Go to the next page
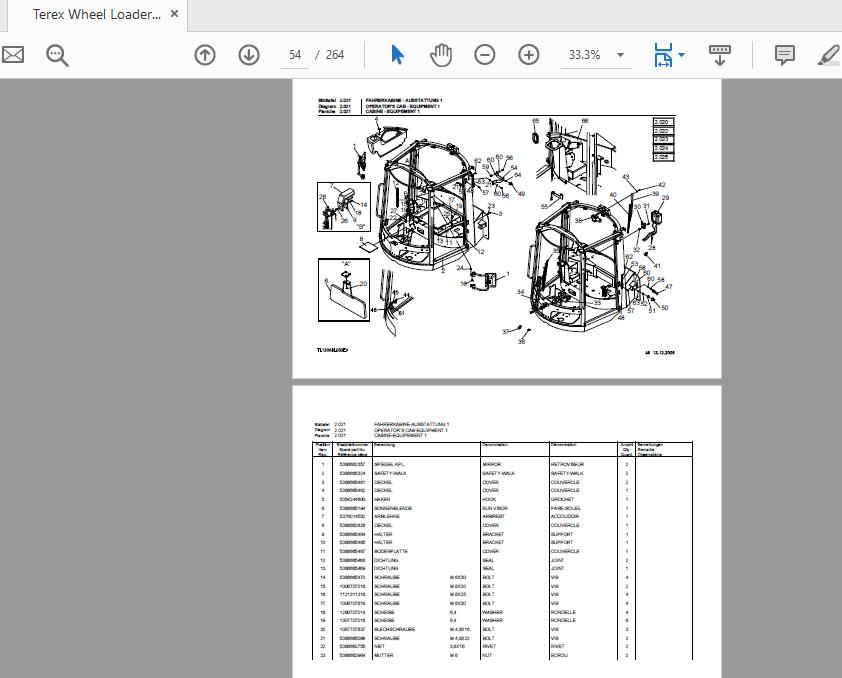The width and height of the screenshot is (842, 678). tap(248, 54)
